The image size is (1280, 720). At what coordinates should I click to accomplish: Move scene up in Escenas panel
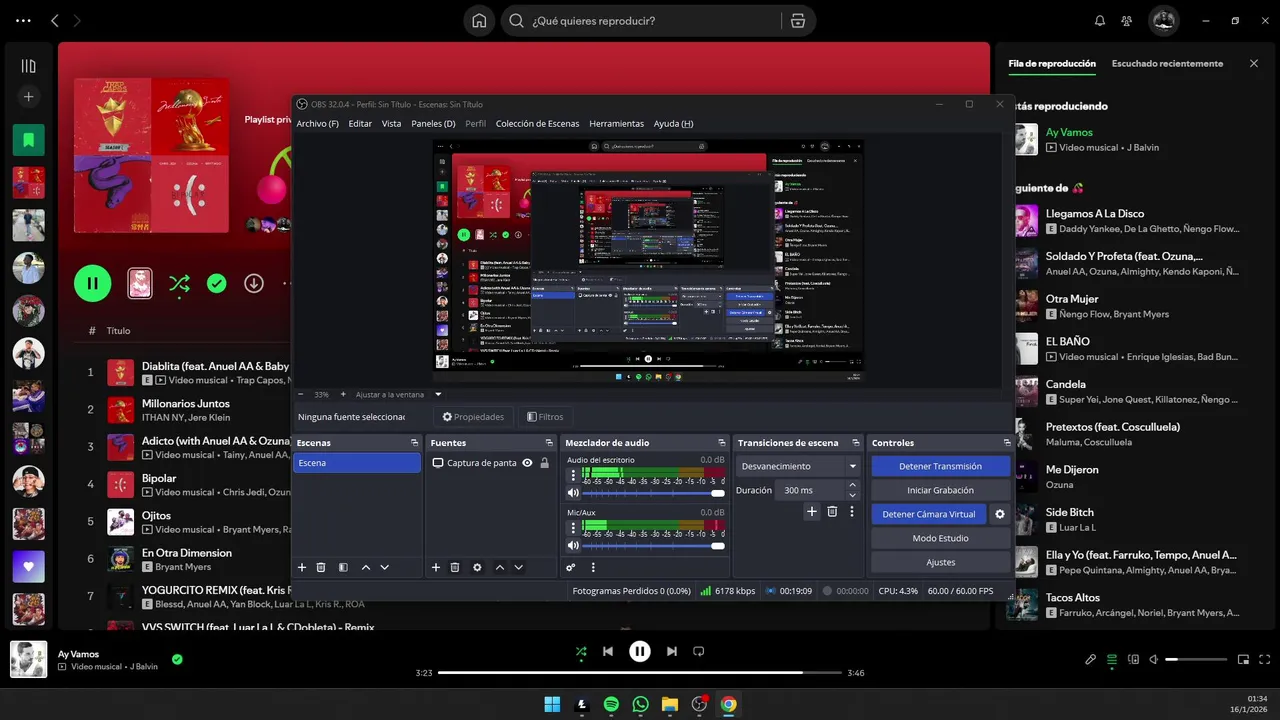click(366, 567)
